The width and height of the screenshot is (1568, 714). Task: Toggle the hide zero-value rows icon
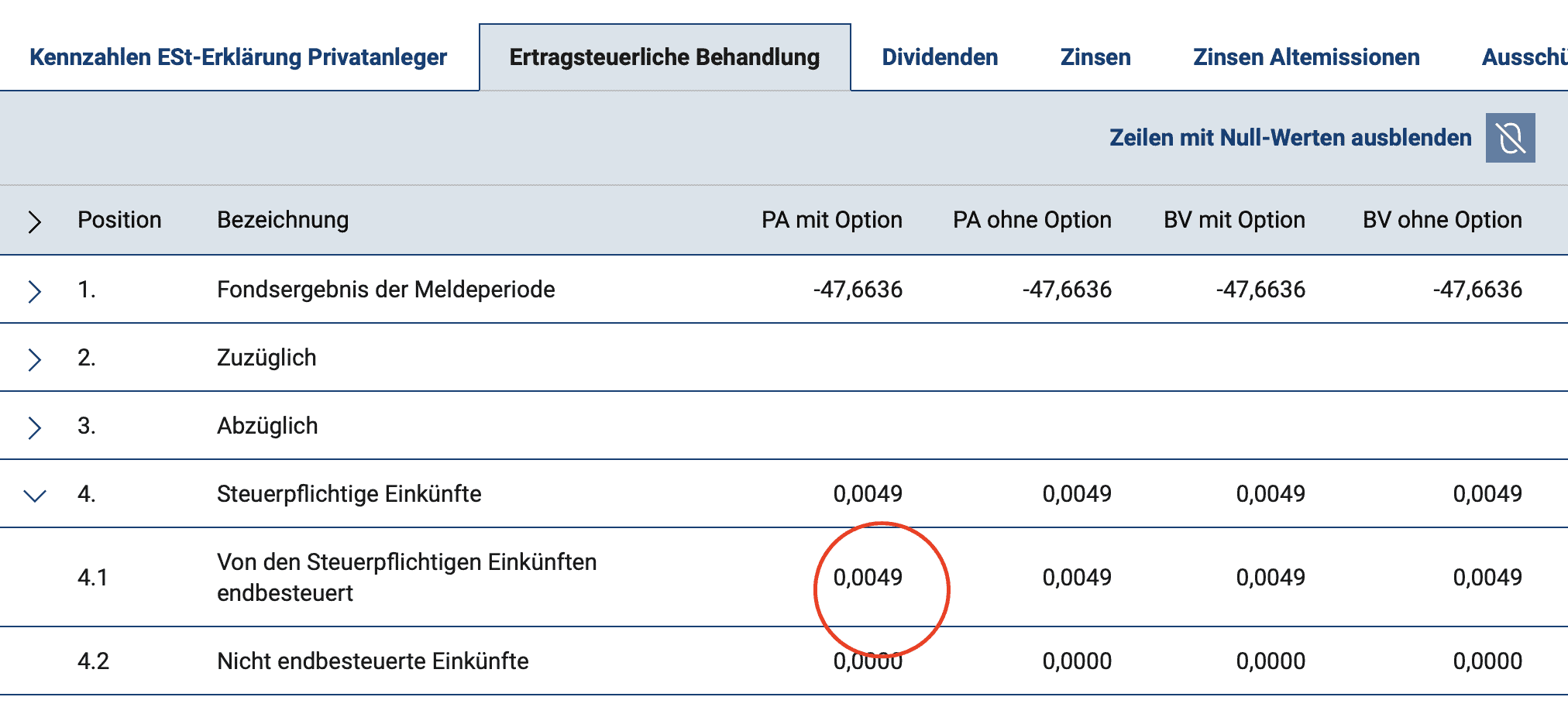(1510, 138)
